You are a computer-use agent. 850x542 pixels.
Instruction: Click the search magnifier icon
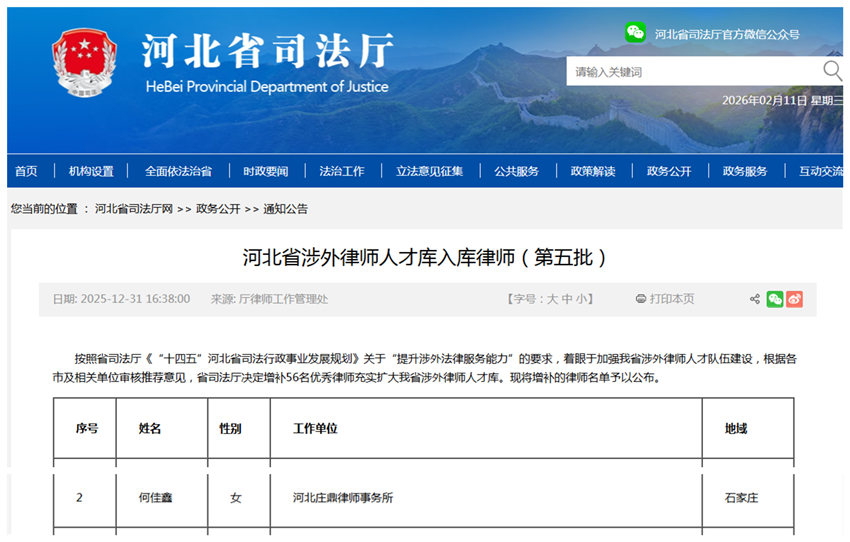click(x=831, y=70)
